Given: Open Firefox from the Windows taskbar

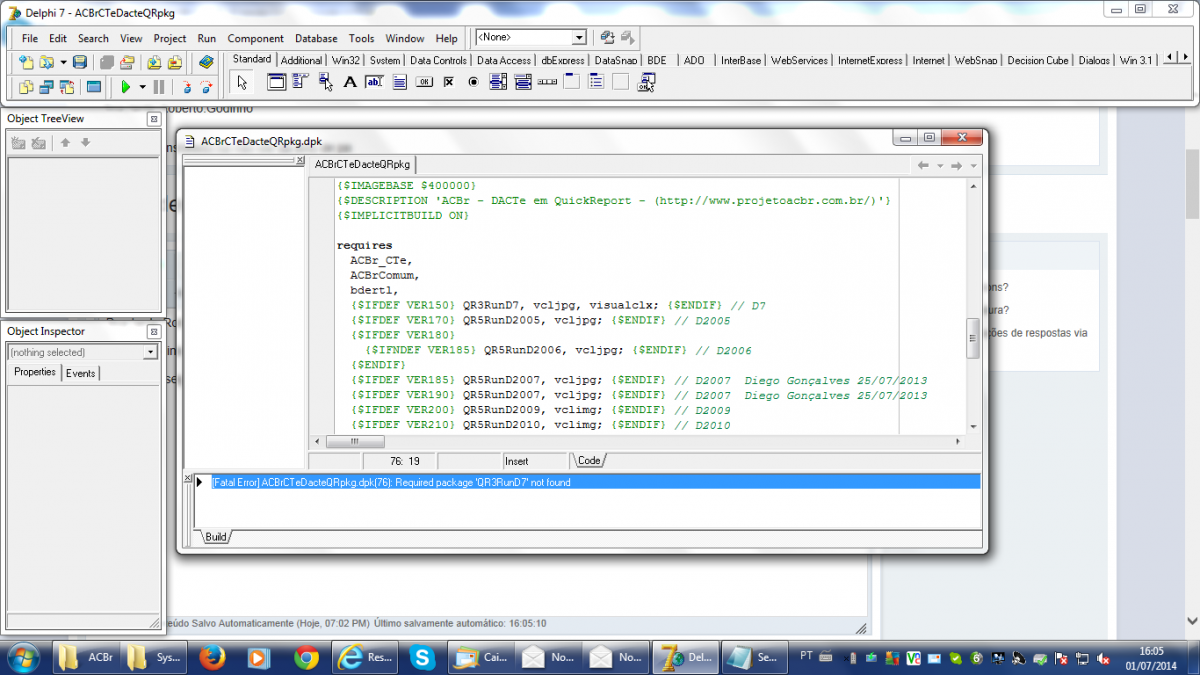Looking at the screenshot, I should pyautogui.click(x=211, y=657).
